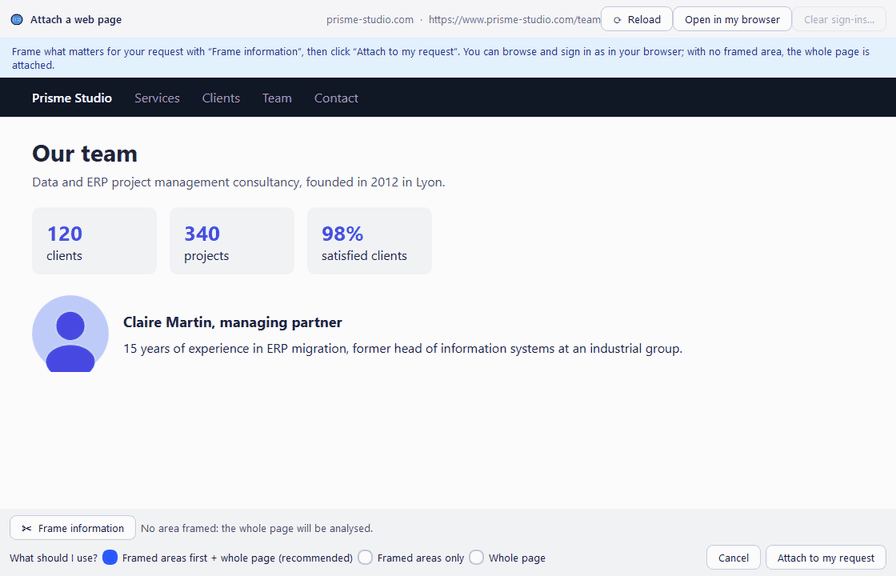The image size is (896, 576).
Task: Open the Services nav link
Action: click(x=157, y=98)
